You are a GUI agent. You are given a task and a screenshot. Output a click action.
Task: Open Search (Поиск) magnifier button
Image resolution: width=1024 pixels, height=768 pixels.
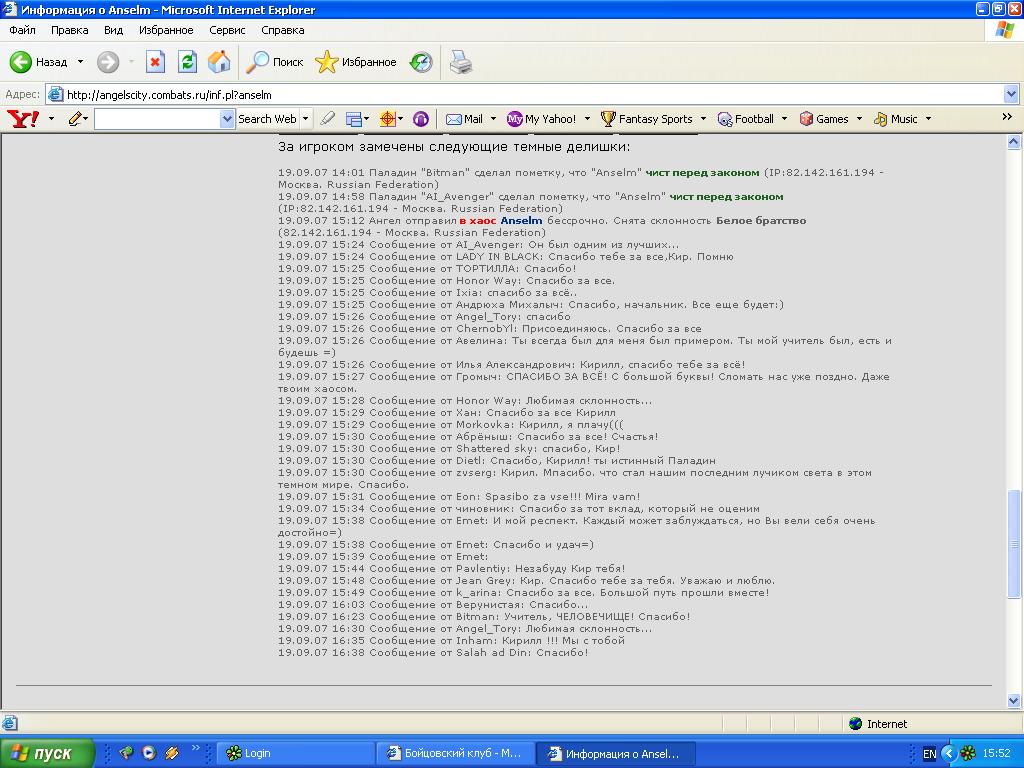(275, 62)
